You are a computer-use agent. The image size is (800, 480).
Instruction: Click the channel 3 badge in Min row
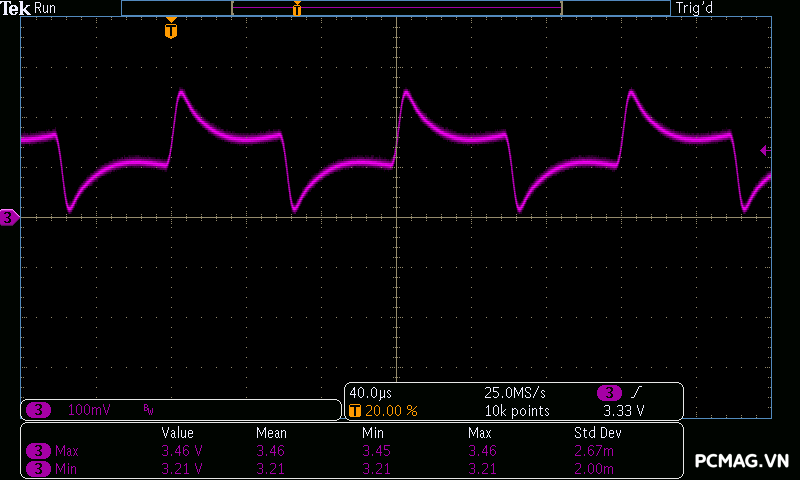[x=38, y=468]
